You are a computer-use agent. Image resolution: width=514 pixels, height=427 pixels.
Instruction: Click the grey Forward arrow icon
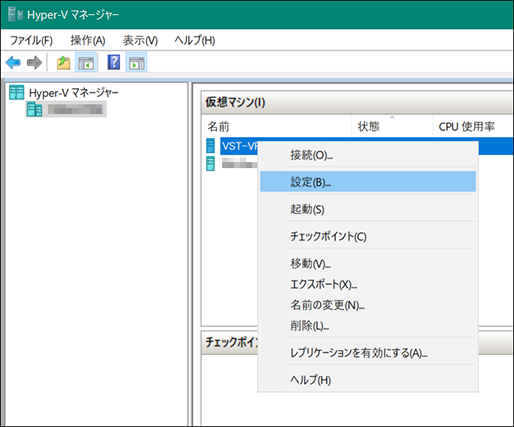click(34, 63)
